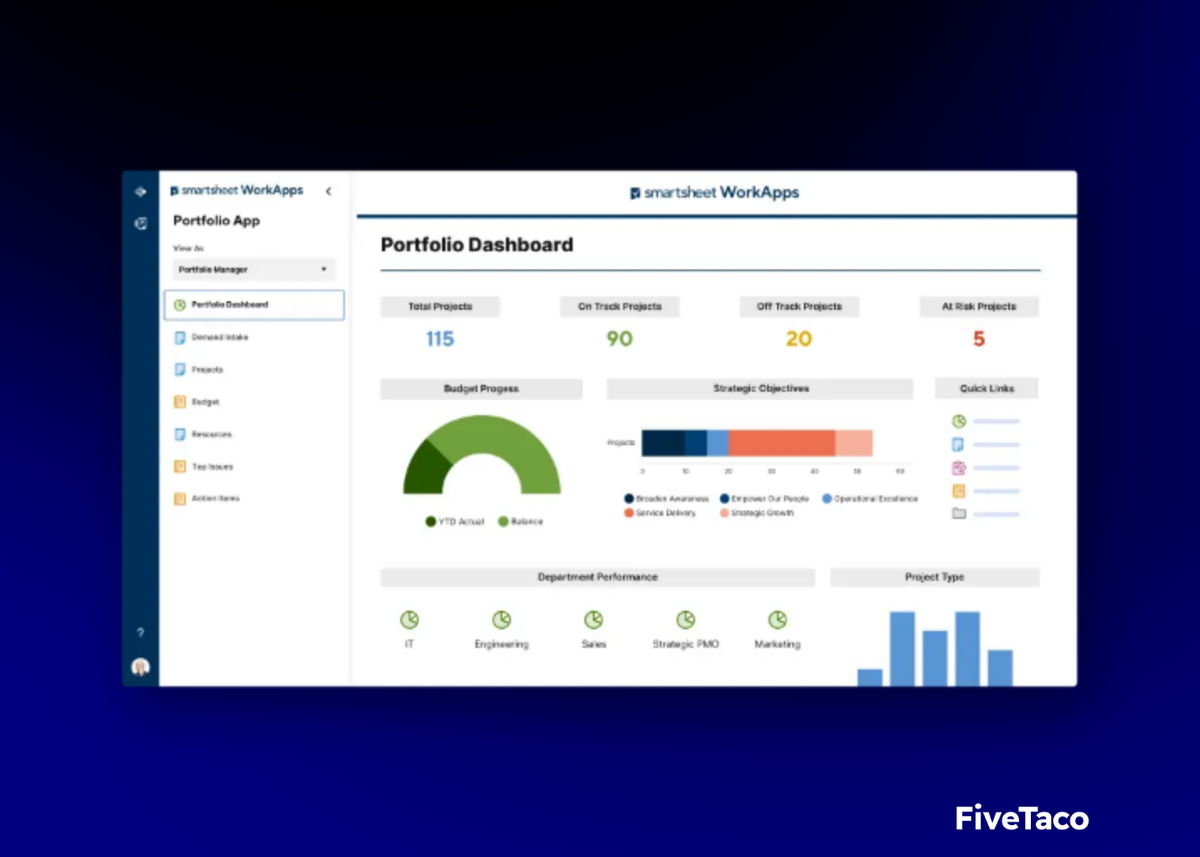Click the Broaden Awareness legend entry
The width and height of the screenshot is (1200, 857).
click(x=666, y=498)
